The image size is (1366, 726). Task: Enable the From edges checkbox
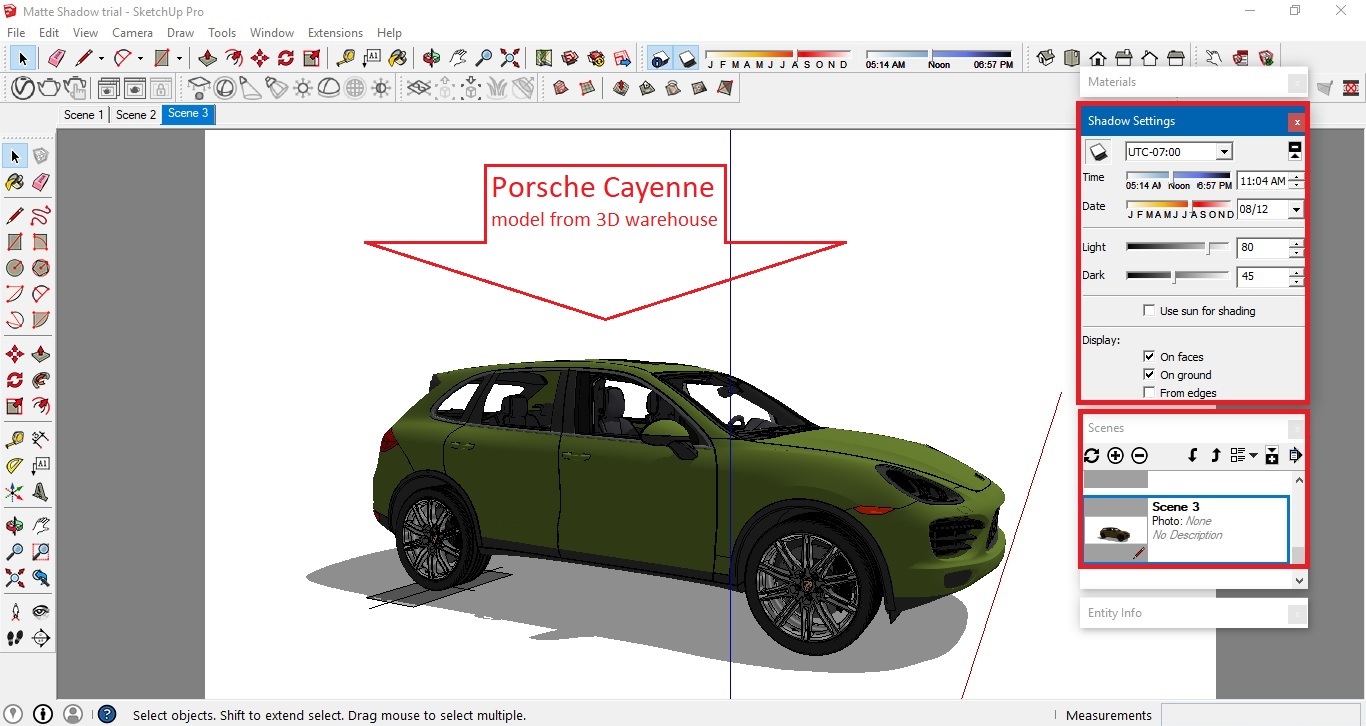click(x=1149, y=392)
